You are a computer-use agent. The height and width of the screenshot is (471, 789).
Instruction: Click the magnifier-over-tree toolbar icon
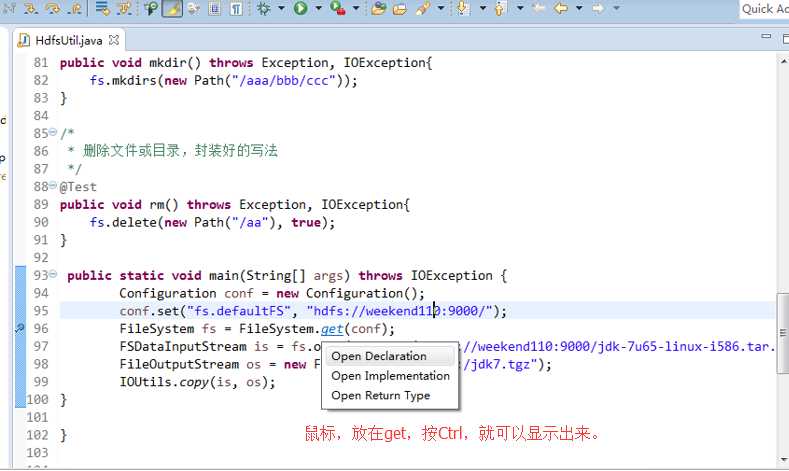click(x=150, y=8)
